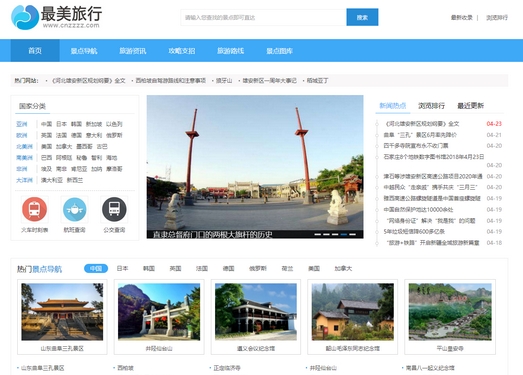Click the 最新收录 link at top right
The image size is (523, 375).
462,17
